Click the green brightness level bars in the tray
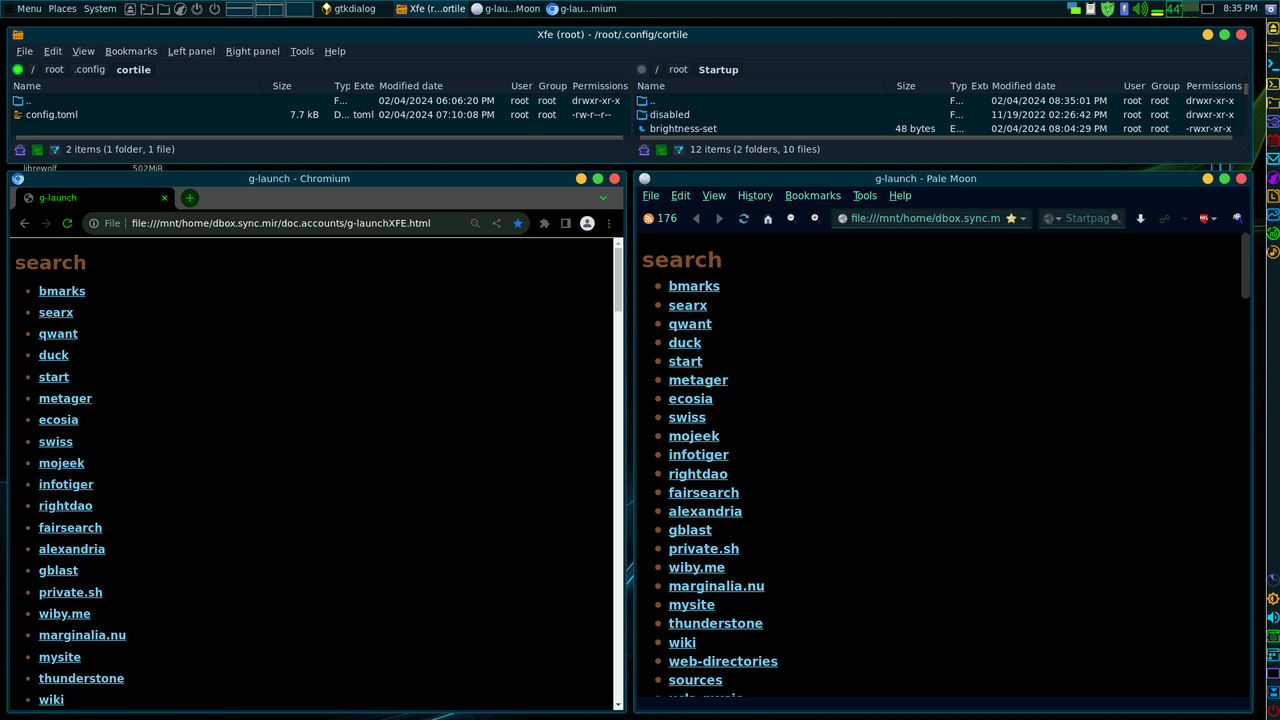The height and width of the screenshot is (720, 1280). tap(1157, 9)
